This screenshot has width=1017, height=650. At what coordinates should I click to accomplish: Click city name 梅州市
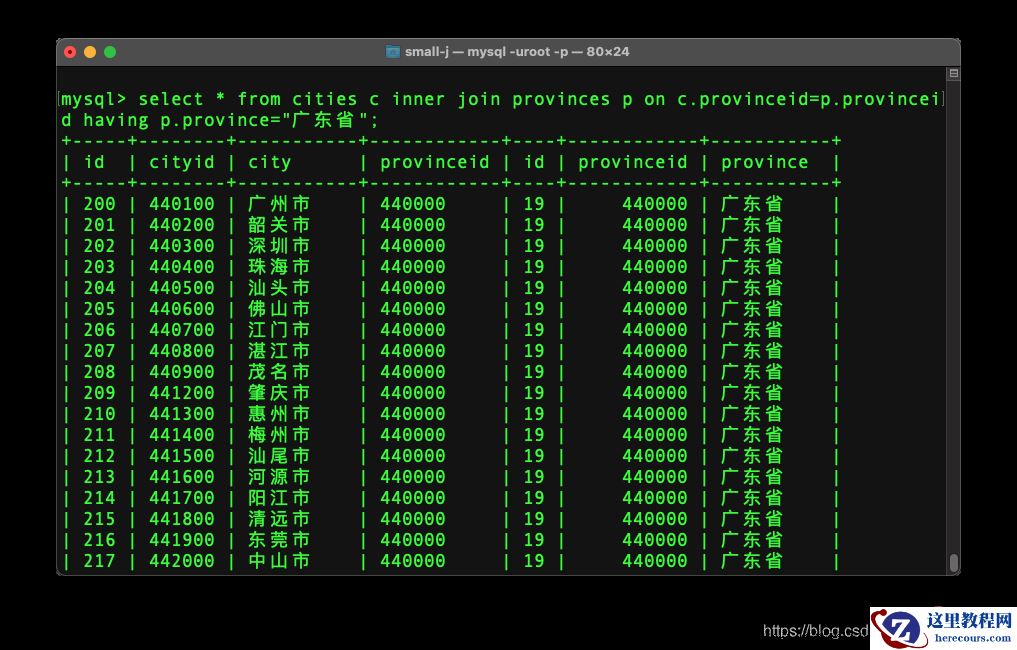point(279,435)
